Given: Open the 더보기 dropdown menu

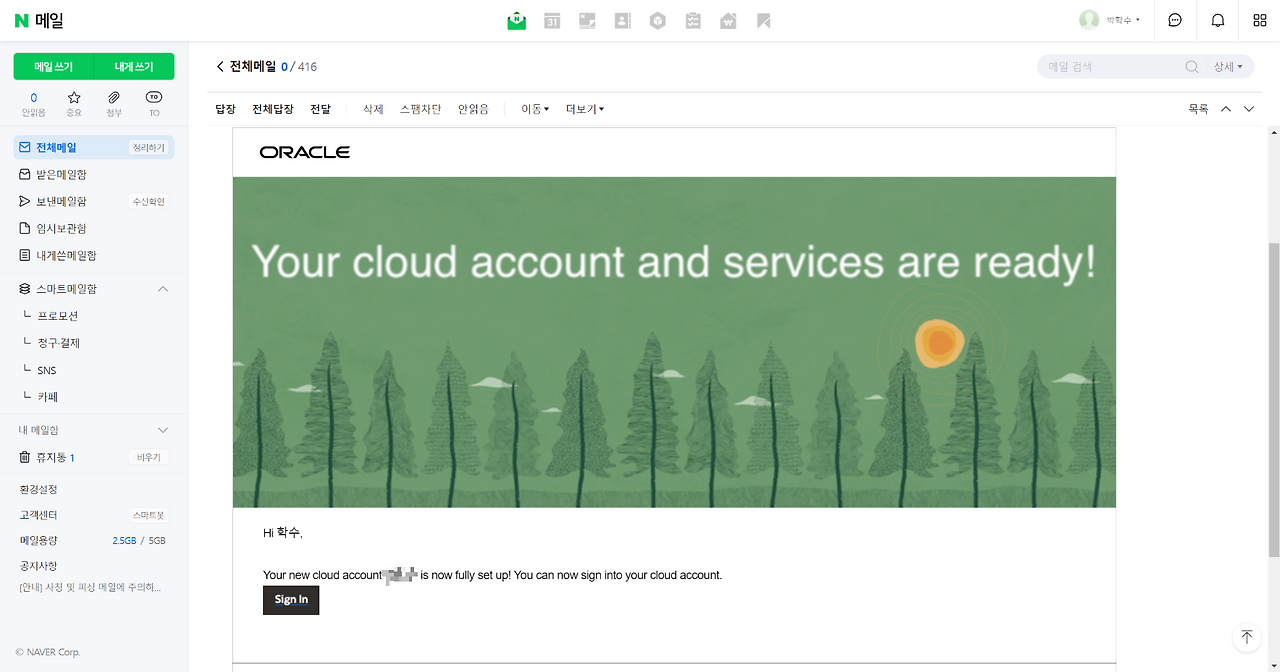Looking at the screenshot, I should click(x=585, y=109).
